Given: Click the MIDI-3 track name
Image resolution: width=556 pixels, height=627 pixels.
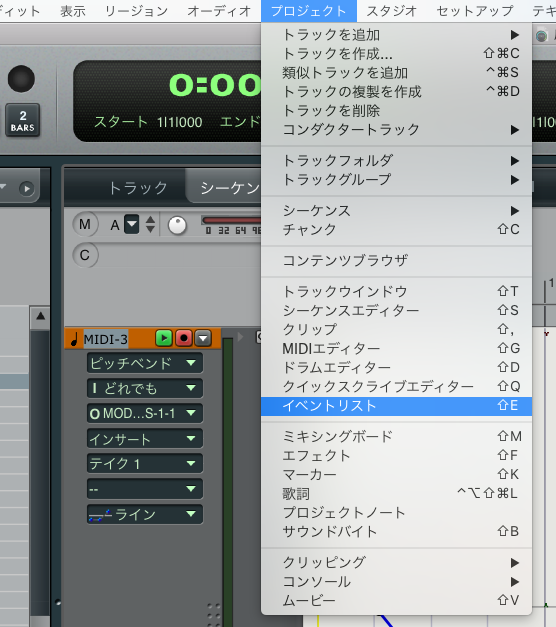Looking at the screenshot, I should pyautogui.click(x=106, y=339).
